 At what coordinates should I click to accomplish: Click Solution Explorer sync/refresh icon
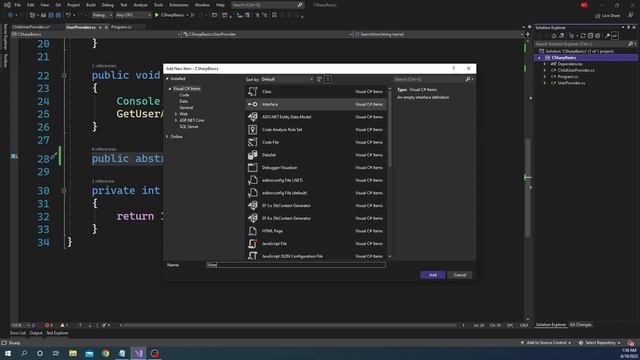(x=583, y=36)
